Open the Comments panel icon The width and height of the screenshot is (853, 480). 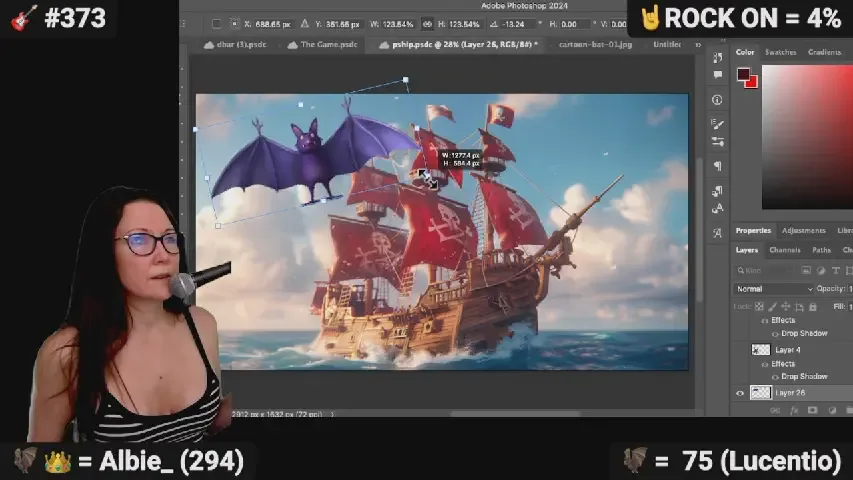pyautogui.click(x=717, y=76)
